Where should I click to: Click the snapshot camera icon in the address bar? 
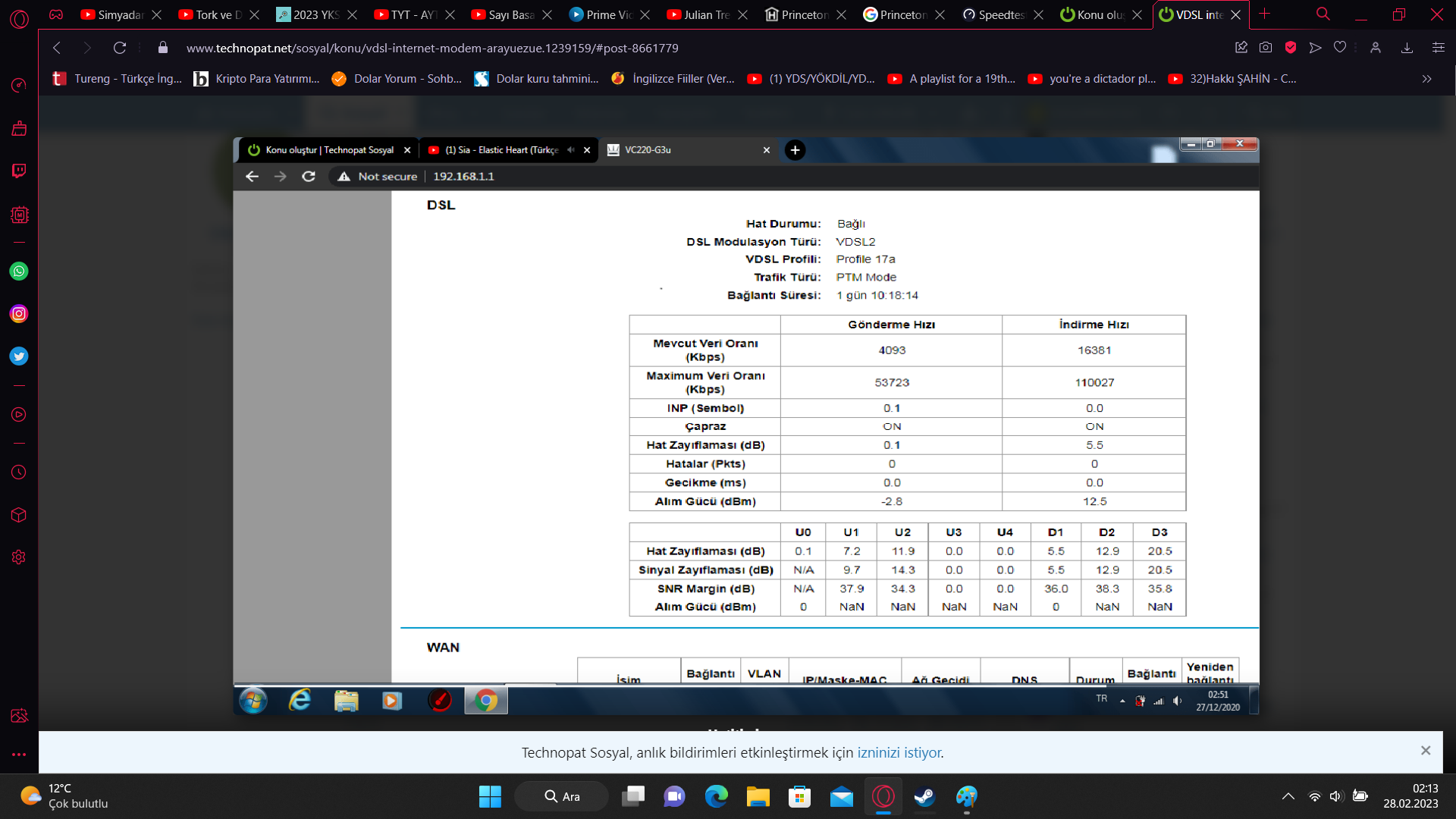pos(1266,48)
